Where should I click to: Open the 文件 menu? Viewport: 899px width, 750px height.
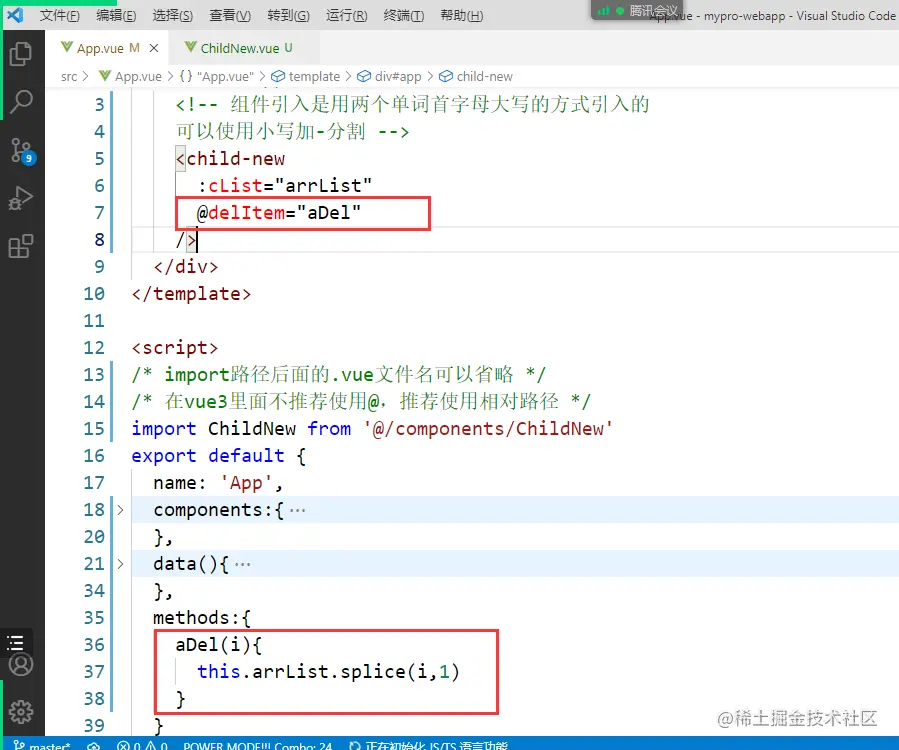[59, 15]
